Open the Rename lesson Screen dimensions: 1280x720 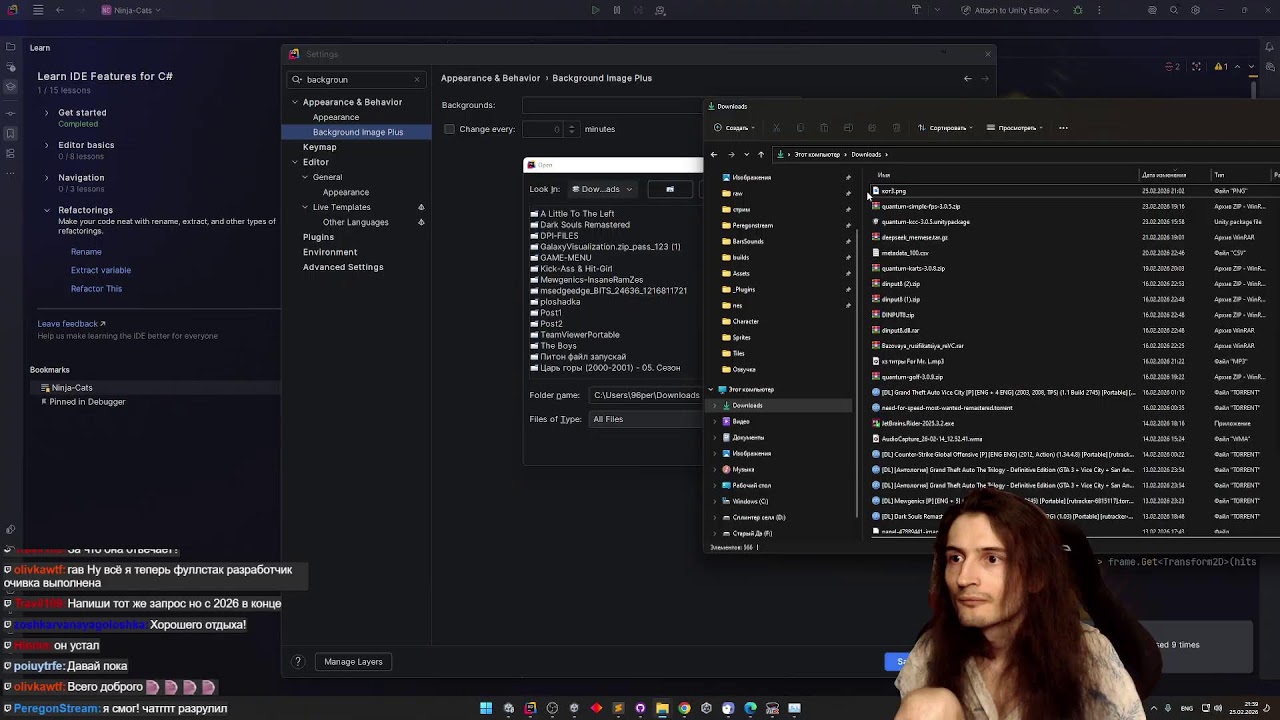[x=86, y=252]
